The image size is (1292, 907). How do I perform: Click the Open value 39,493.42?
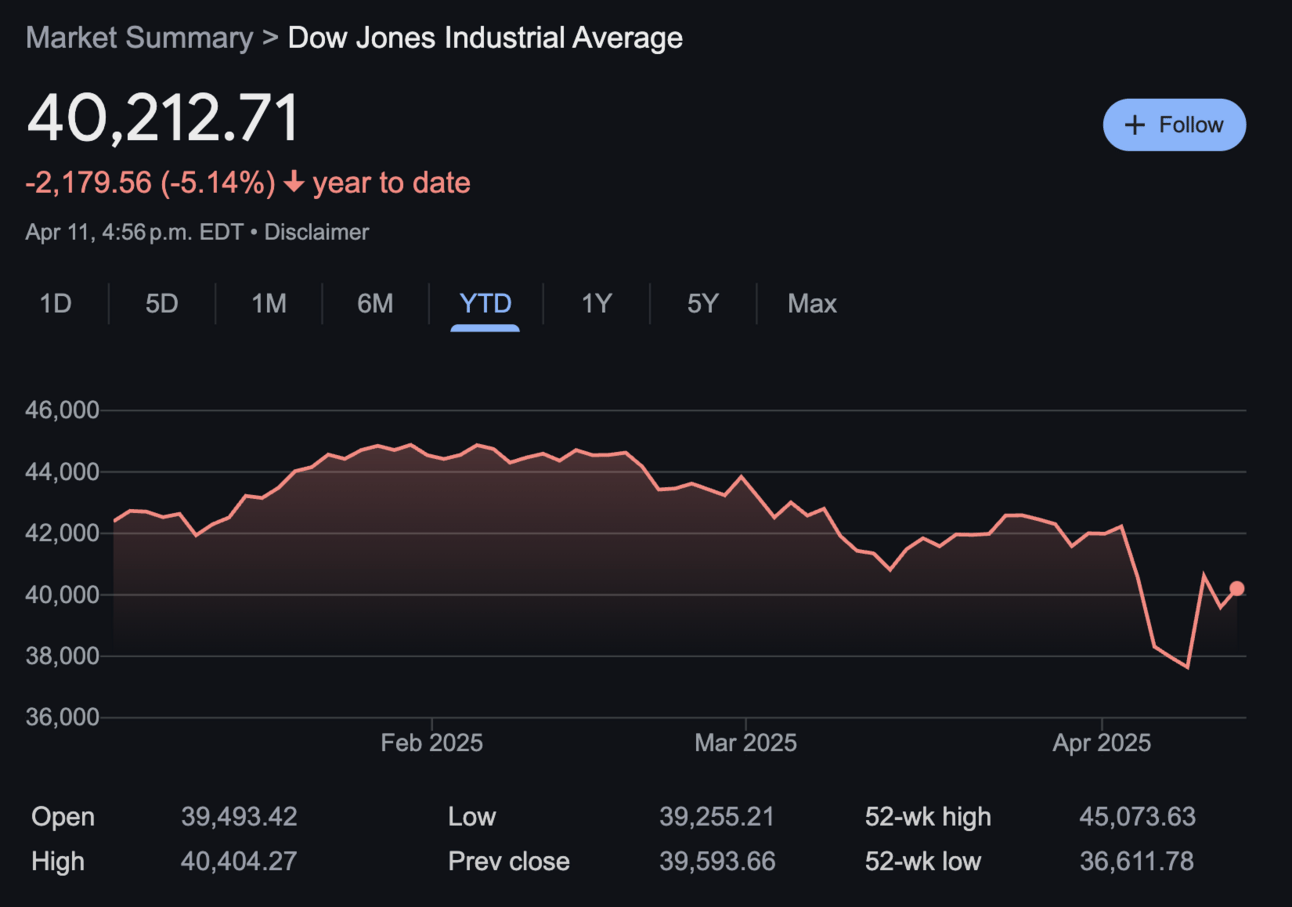point(239,817)
